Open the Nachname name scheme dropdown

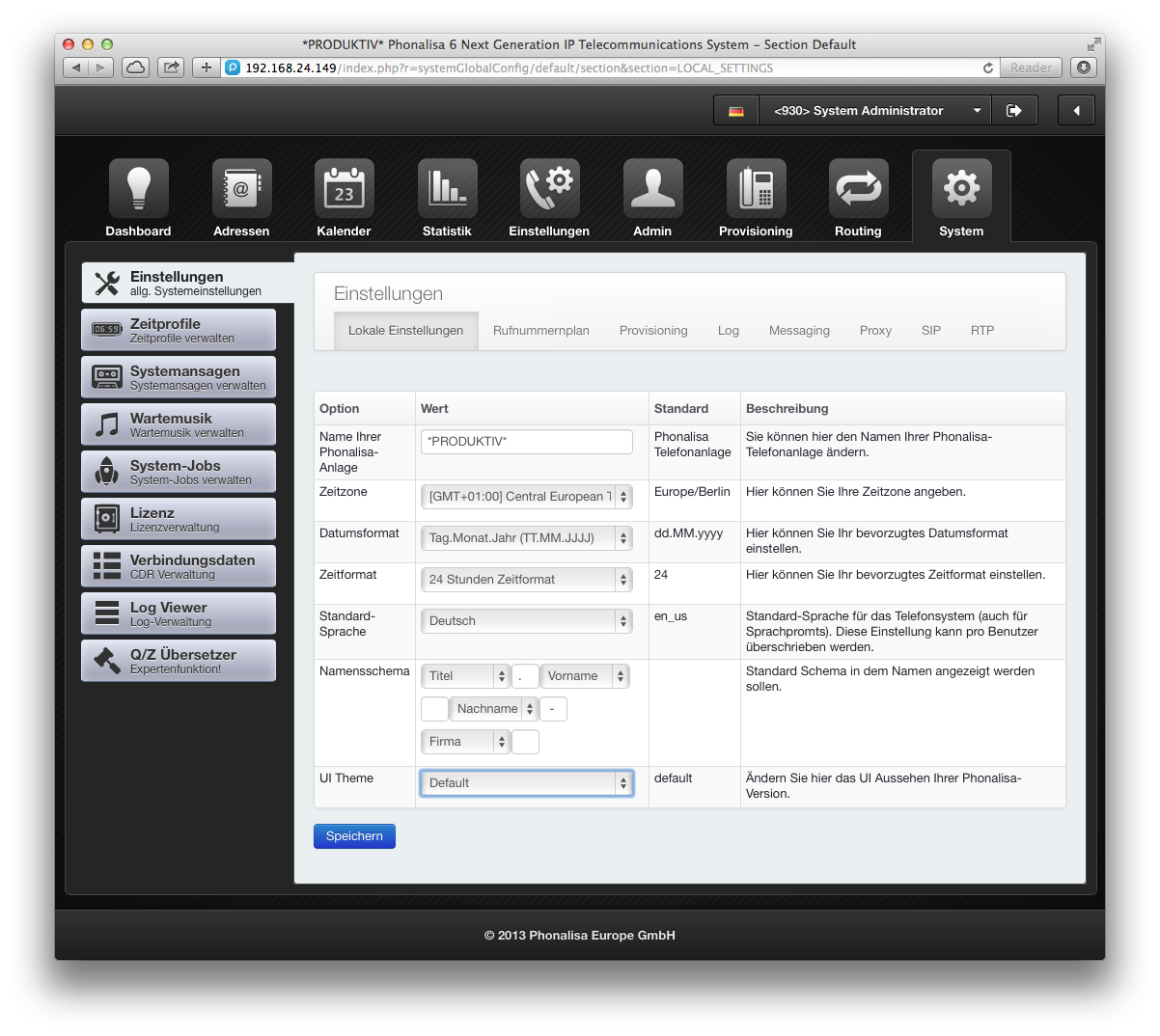494,709
